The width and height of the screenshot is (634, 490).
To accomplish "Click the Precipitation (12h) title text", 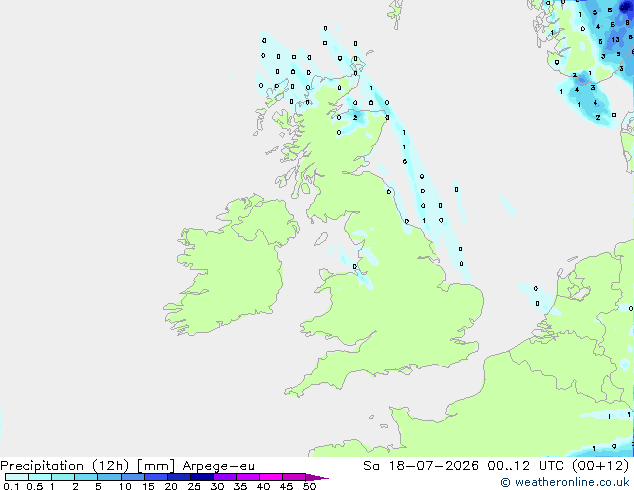I will coord(65,466).
